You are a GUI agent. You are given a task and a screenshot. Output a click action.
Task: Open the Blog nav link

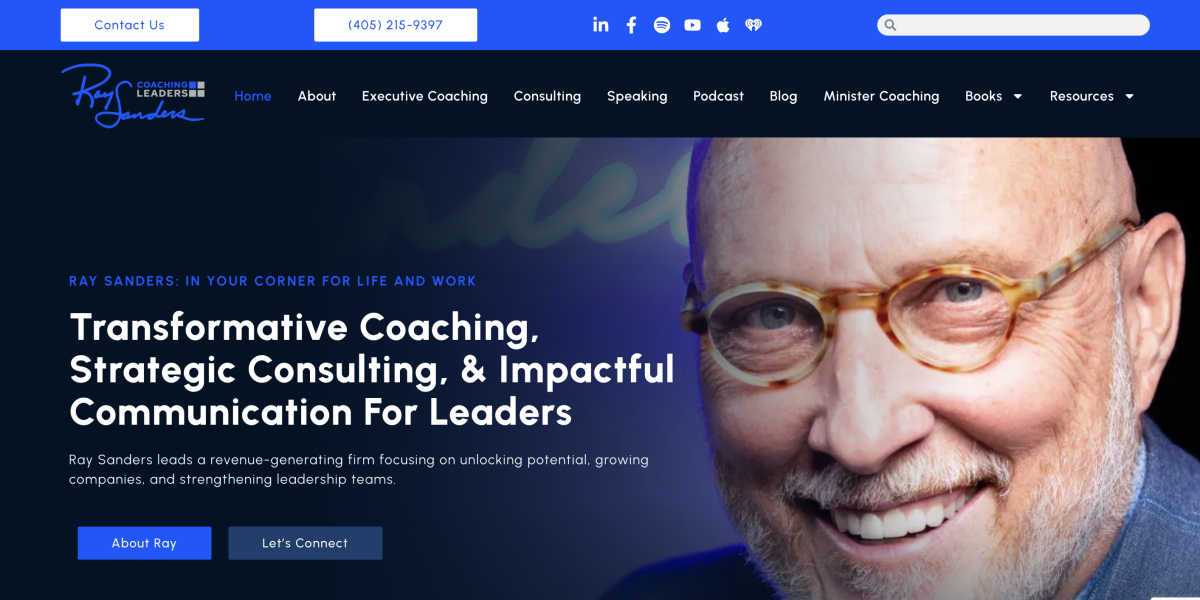(783, 96)
